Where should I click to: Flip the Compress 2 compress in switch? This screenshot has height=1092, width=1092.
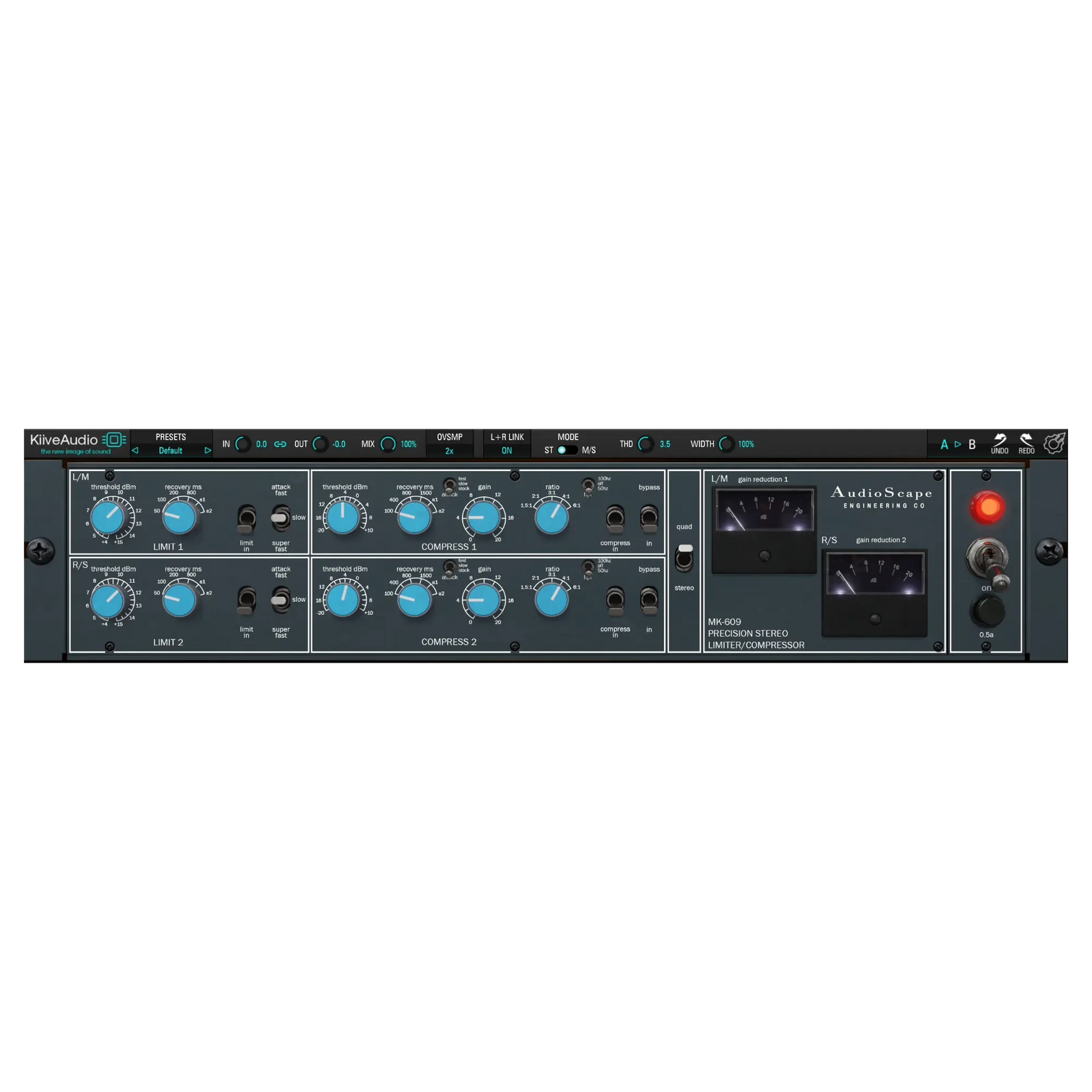615,601
